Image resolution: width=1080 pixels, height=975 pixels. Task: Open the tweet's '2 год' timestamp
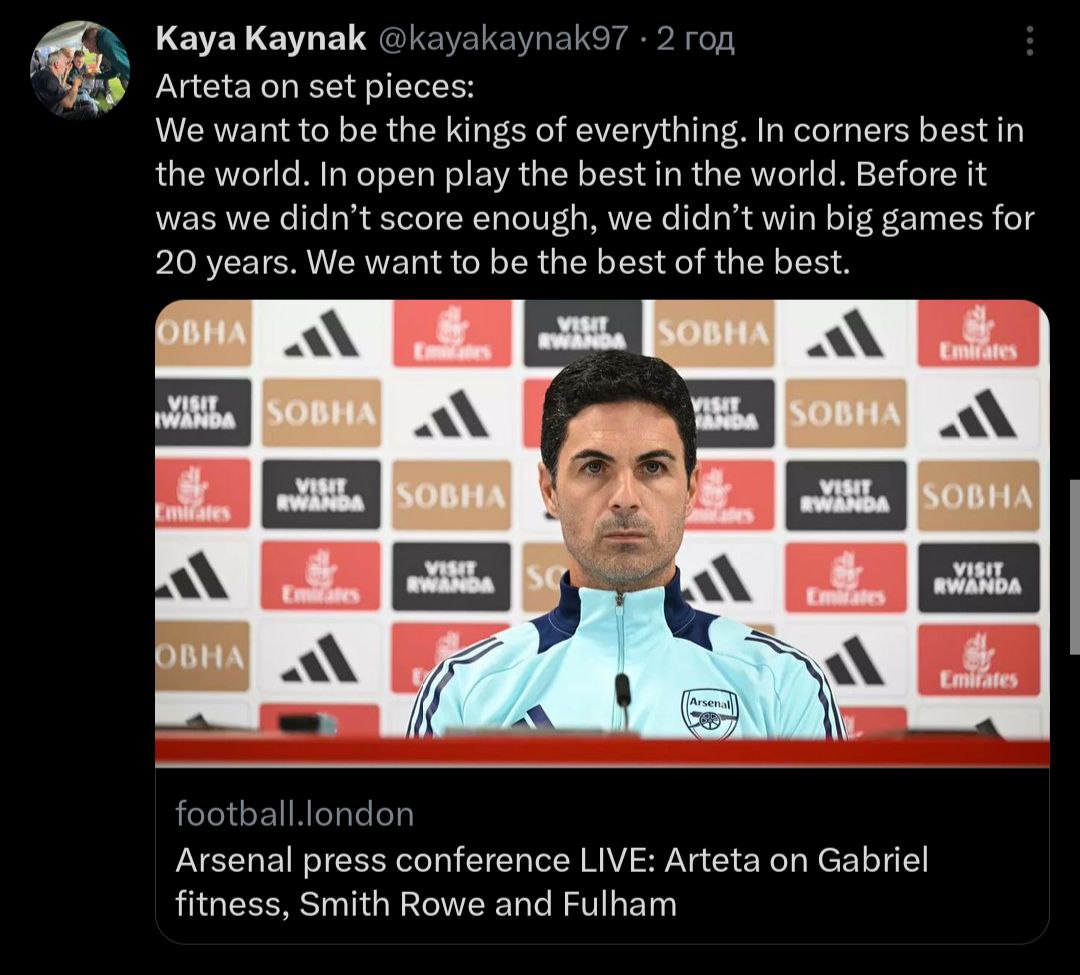point(695,39)
